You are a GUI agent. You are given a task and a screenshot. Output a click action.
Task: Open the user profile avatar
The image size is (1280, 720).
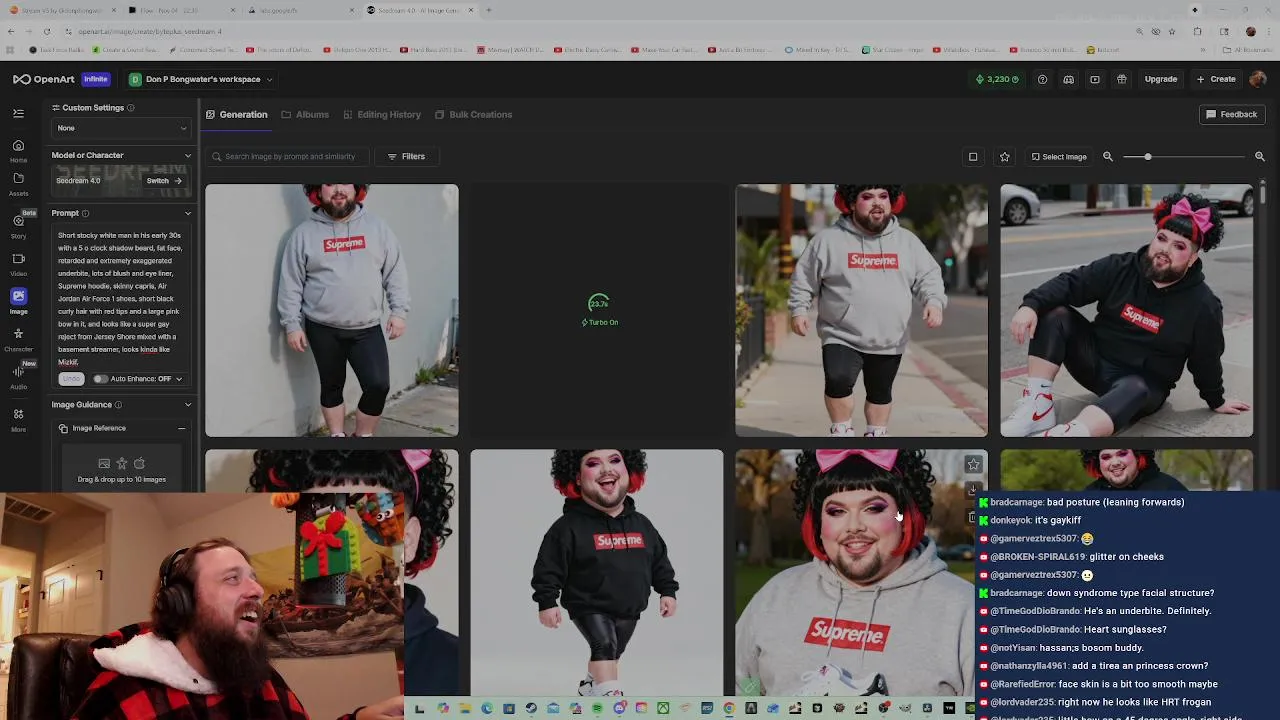[1257, 79]
